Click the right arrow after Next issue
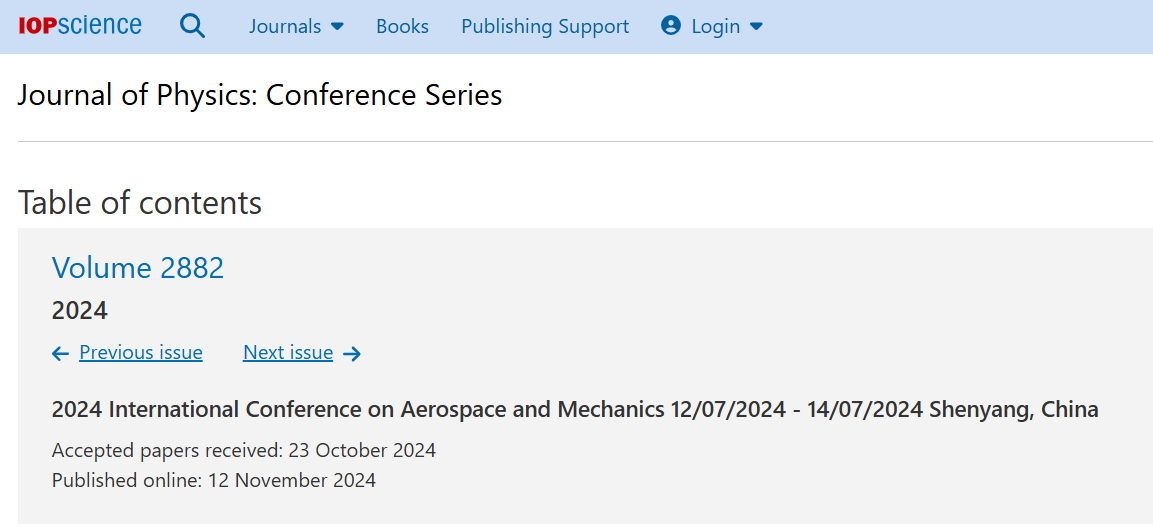This screenshot has height=532, width=1153. click(x=352, y=354)
